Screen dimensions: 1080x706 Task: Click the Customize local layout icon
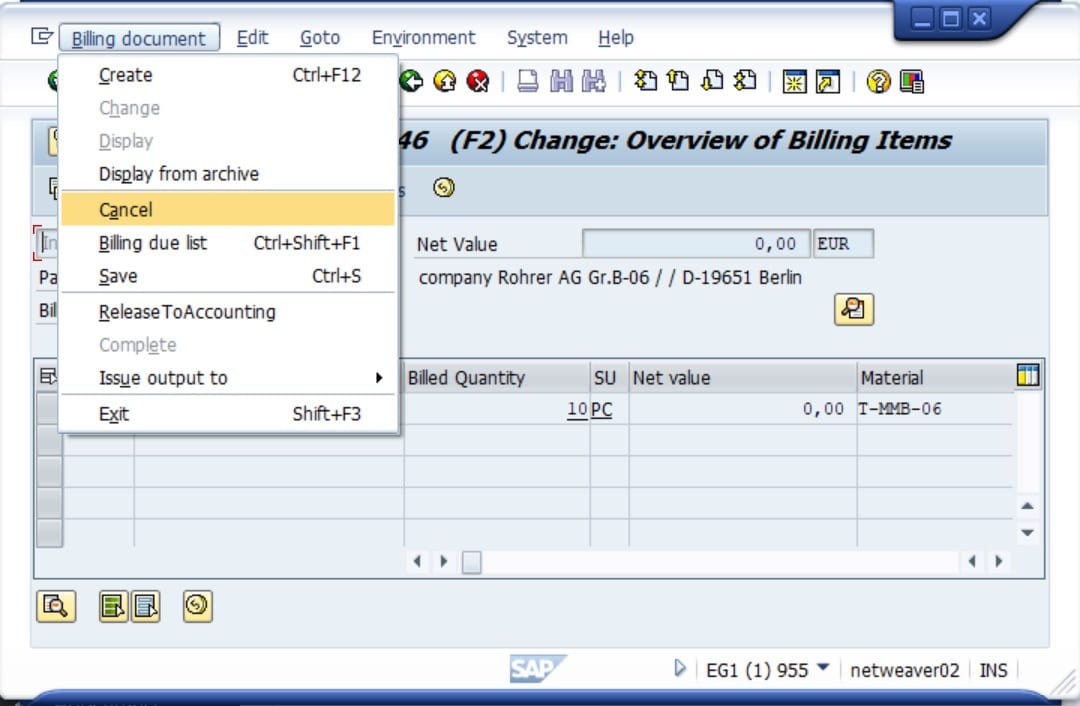coord(911,81)
